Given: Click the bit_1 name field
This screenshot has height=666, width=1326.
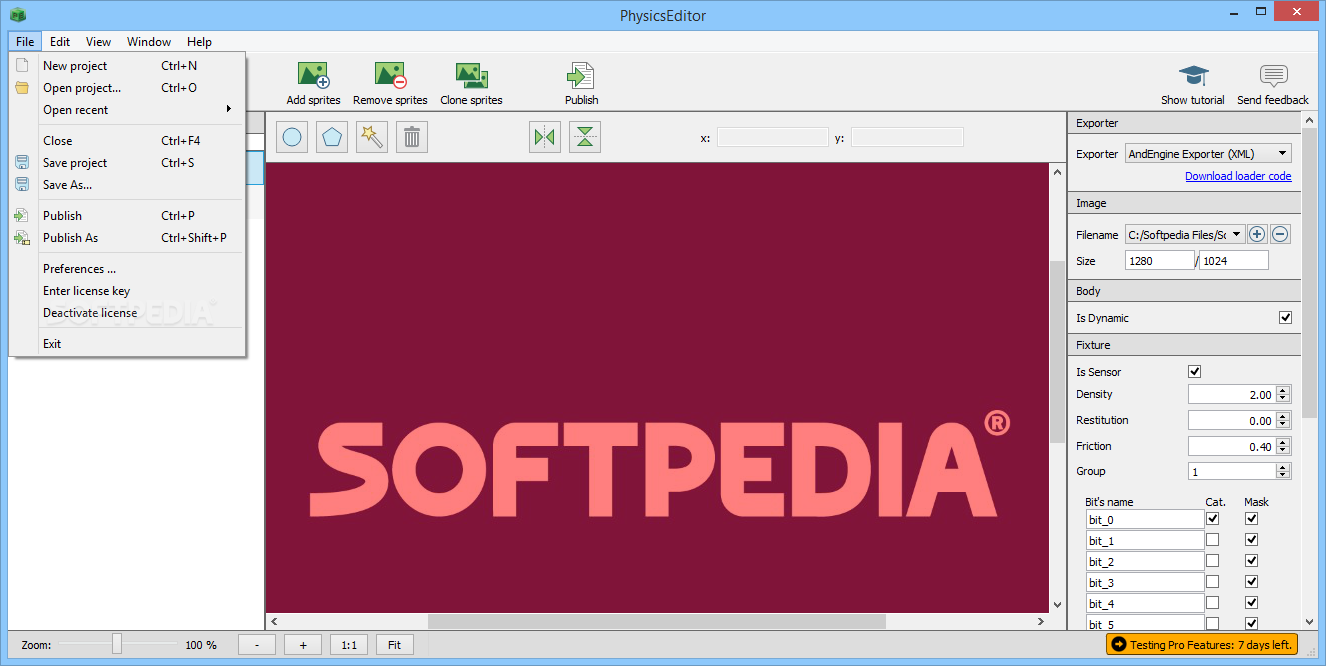Looking at the screenshot, I should pos(1145,541).
